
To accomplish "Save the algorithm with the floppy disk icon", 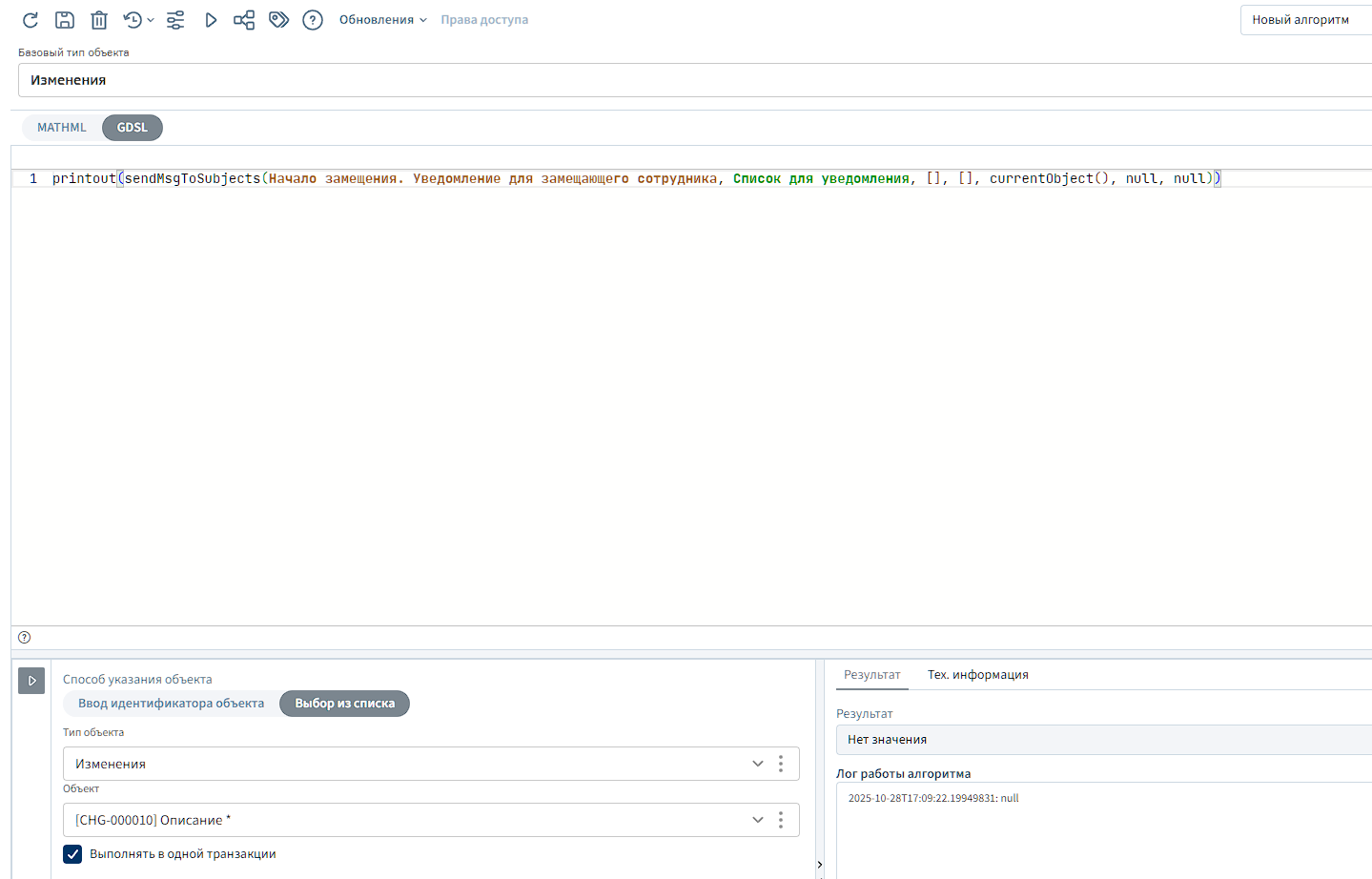I will click(x=65, y=20).
